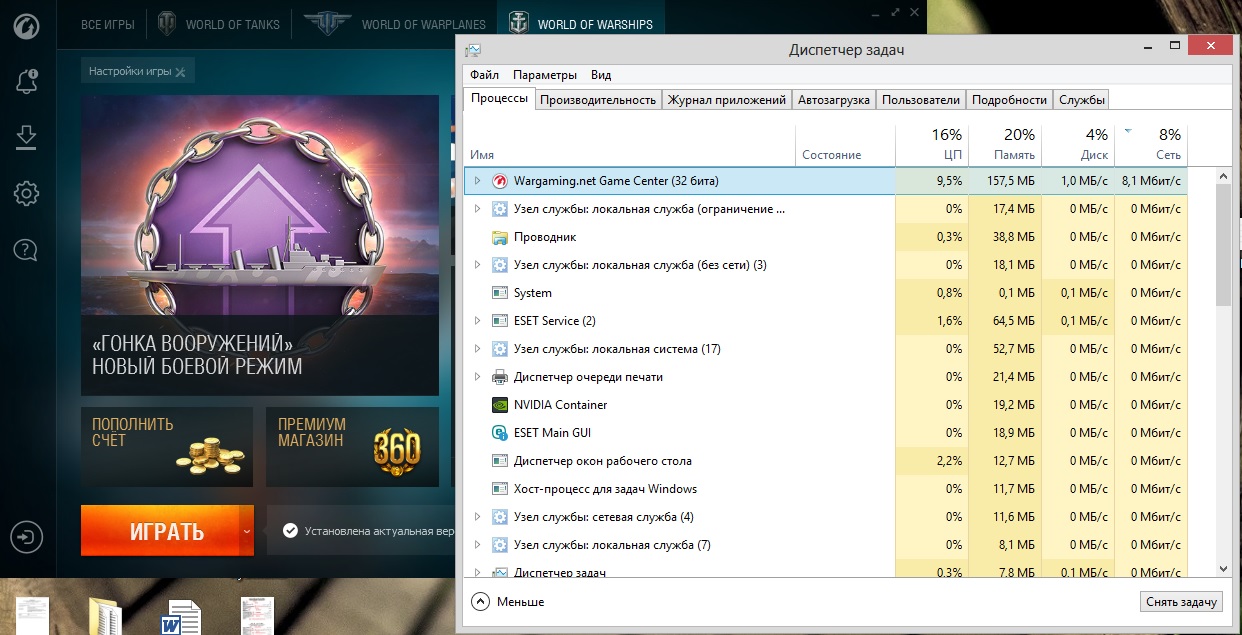Sort processes by the Память column header
1242x635 pixels.
click(x=1005, y=144)
